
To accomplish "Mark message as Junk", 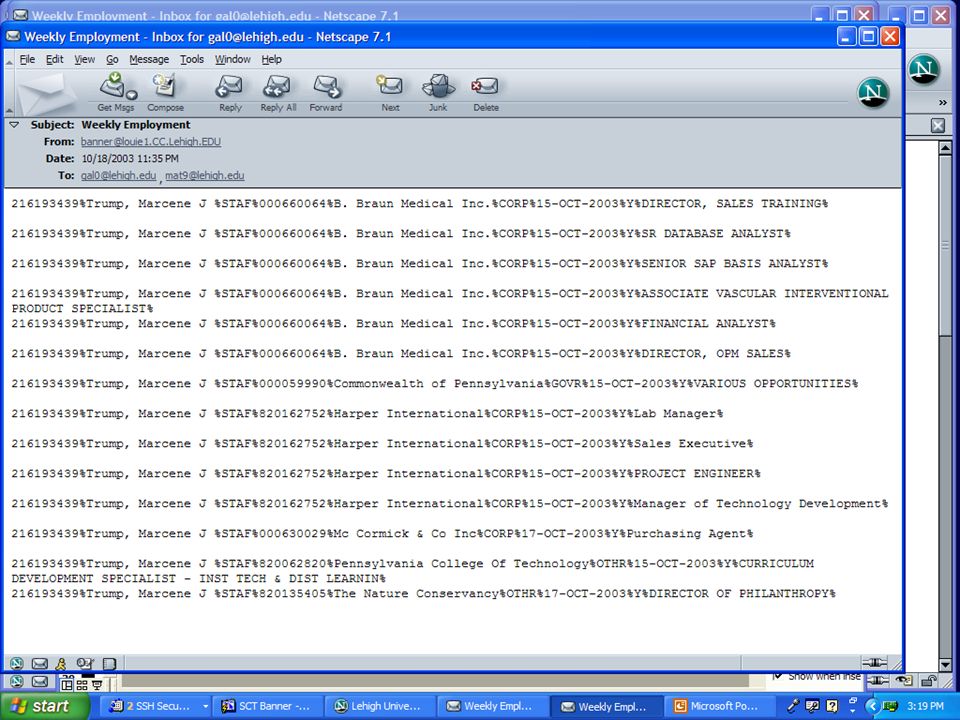I will tap(438, 92).
